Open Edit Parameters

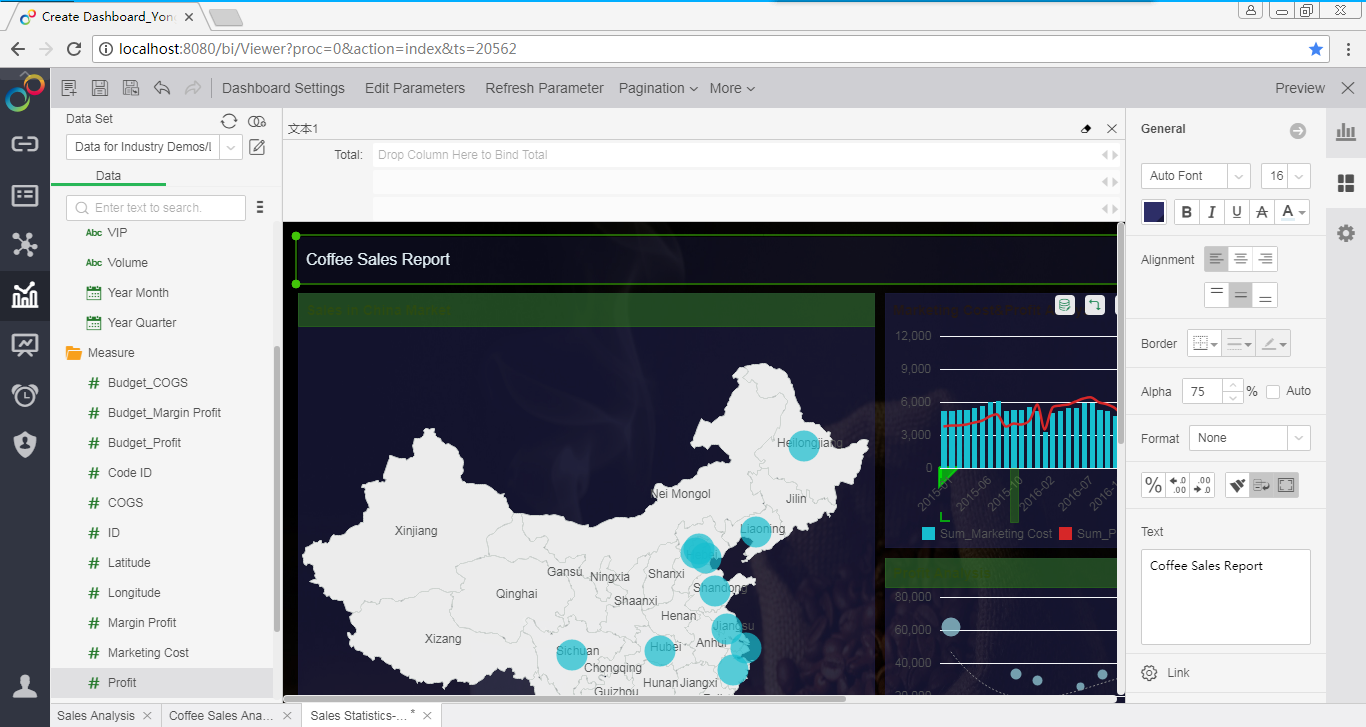pos(415,88)
